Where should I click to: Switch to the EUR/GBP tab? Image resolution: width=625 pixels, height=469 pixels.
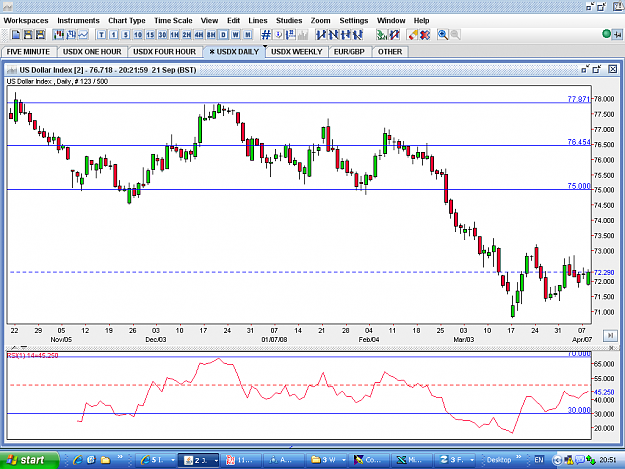[349, 52]
